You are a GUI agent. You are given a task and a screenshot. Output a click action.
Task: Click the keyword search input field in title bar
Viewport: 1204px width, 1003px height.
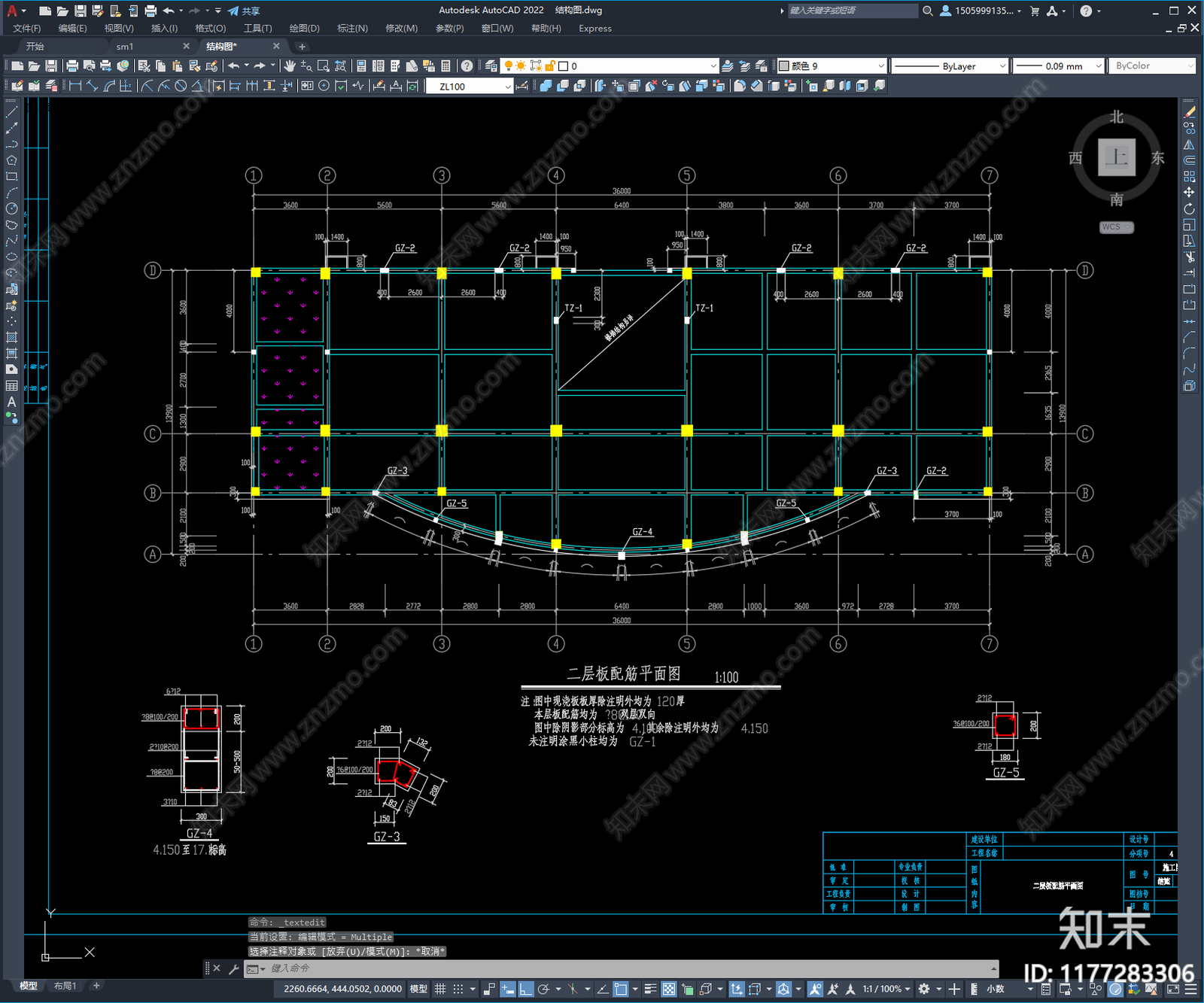pyautogui.click(x=853, y=11)
